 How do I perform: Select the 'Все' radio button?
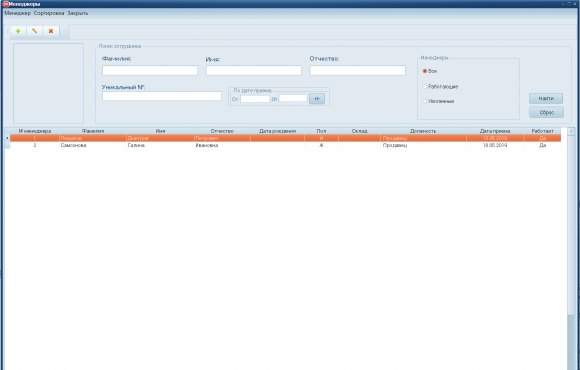(x=425, y=71)
